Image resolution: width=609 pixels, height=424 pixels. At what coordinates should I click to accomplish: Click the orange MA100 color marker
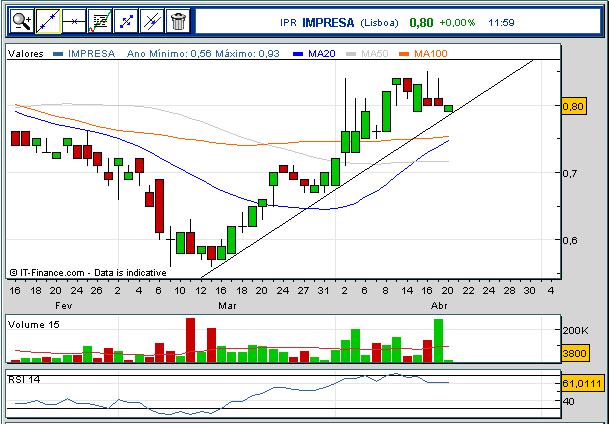coord(404,54)
